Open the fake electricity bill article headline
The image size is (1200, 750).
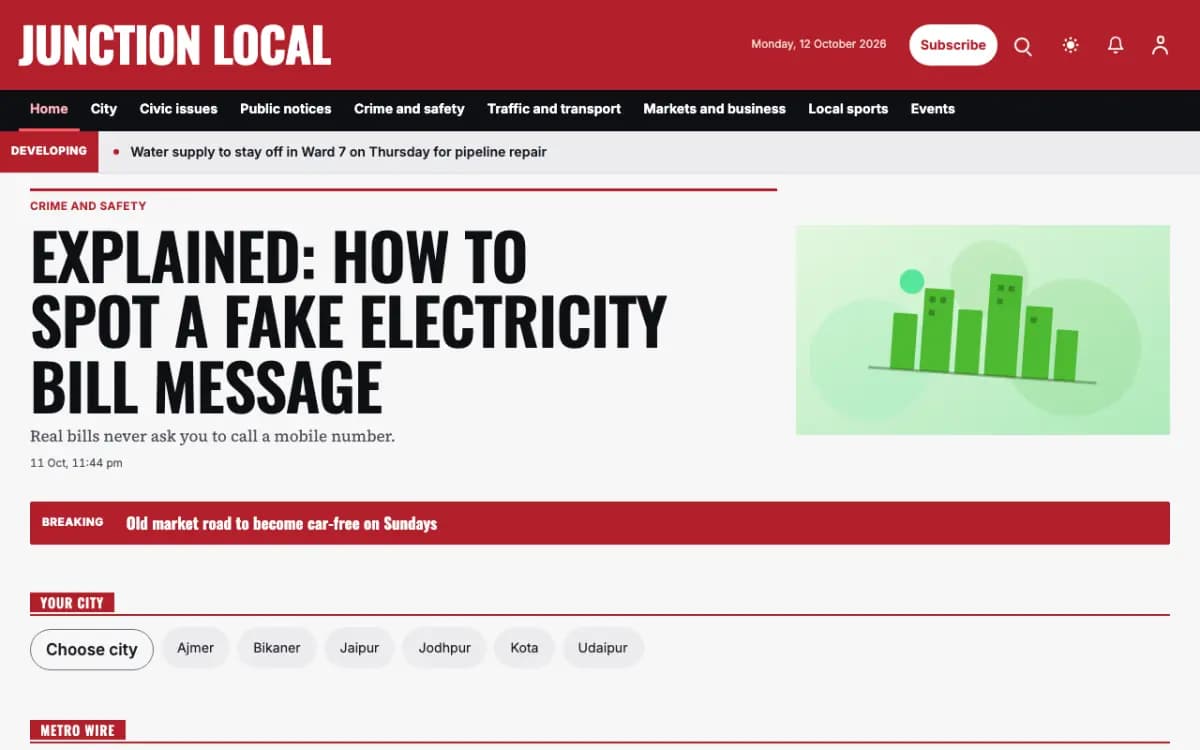pyautogui.click(x=348, y=322)
